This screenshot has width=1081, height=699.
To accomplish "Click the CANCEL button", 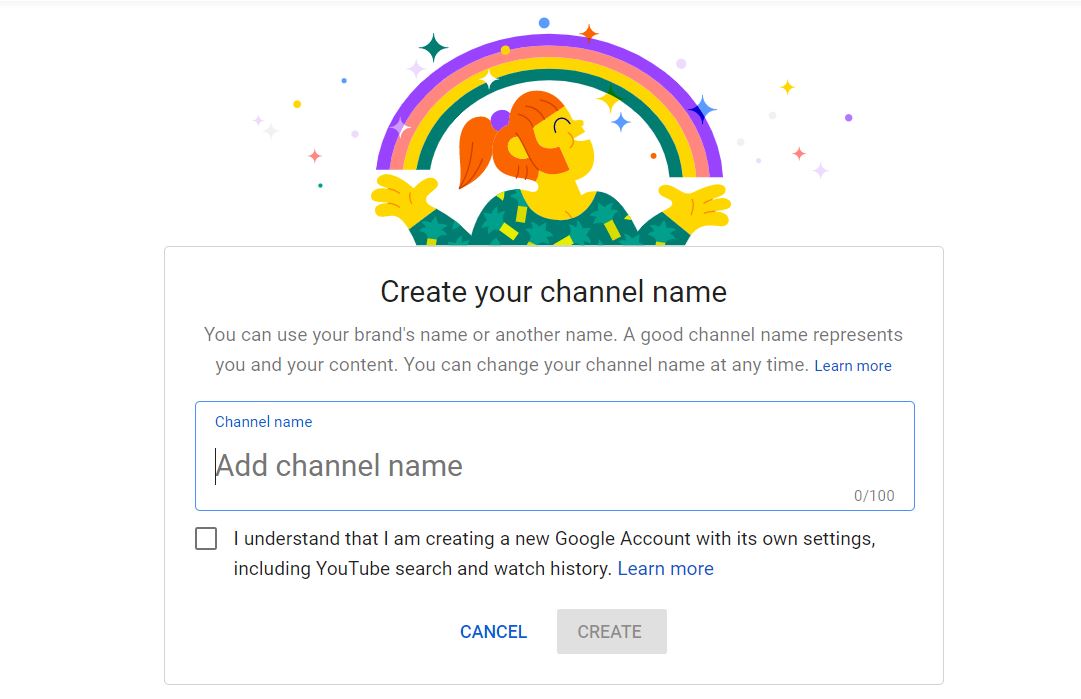I will pyautogui.click(x=494, y=631).
